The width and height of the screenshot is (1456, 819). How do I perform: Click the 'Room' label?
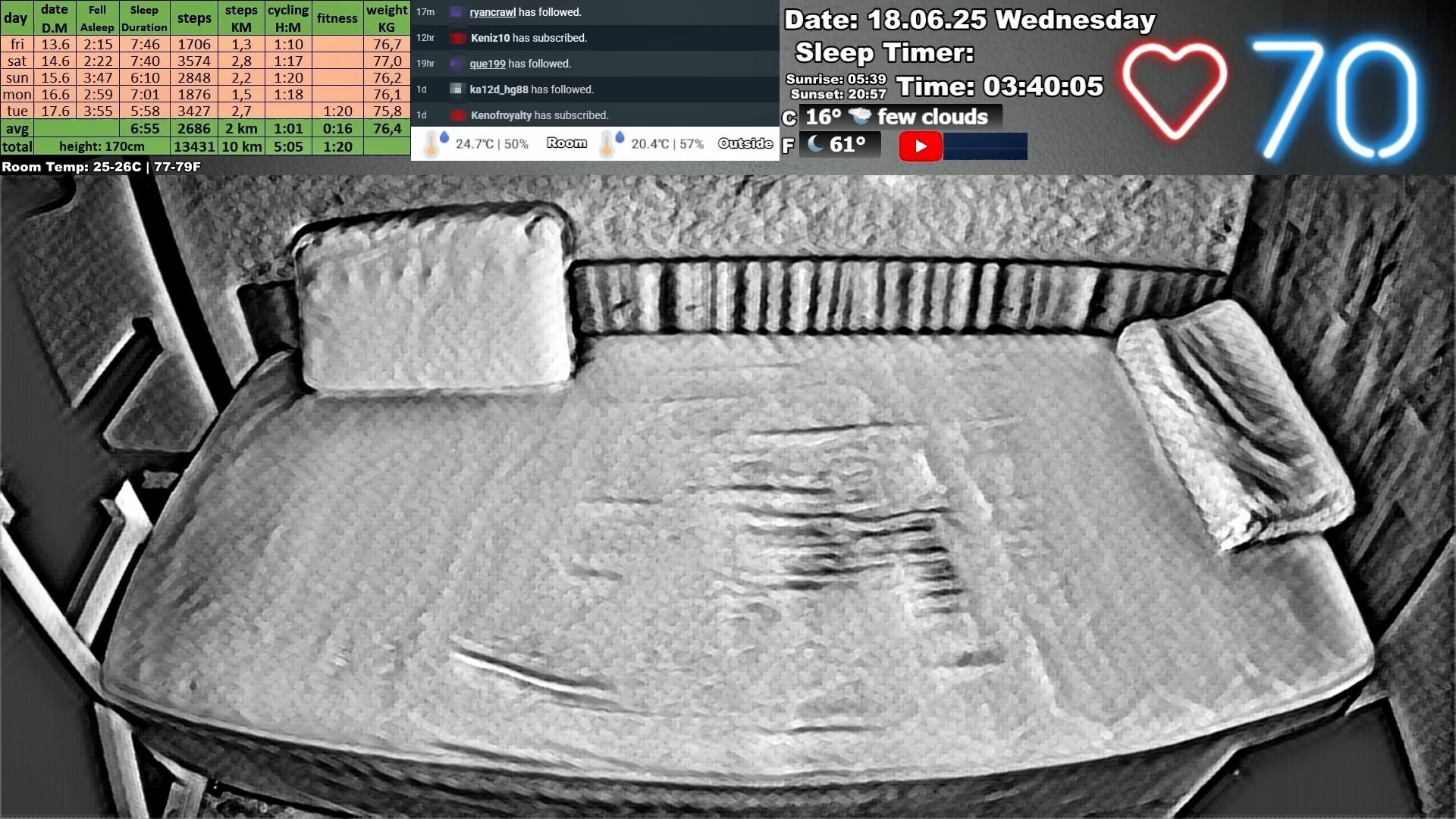566,143
